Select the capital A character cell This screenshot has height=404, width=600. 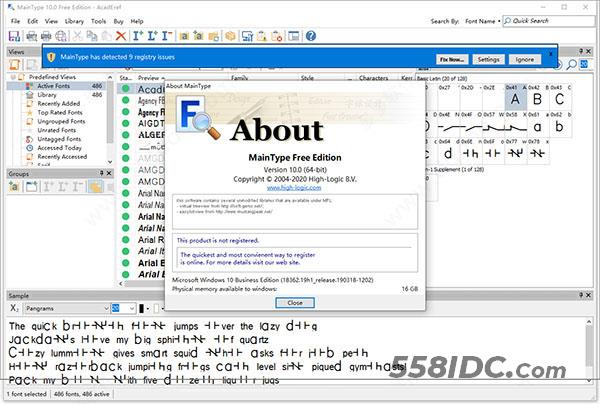[x=516, y=99]
